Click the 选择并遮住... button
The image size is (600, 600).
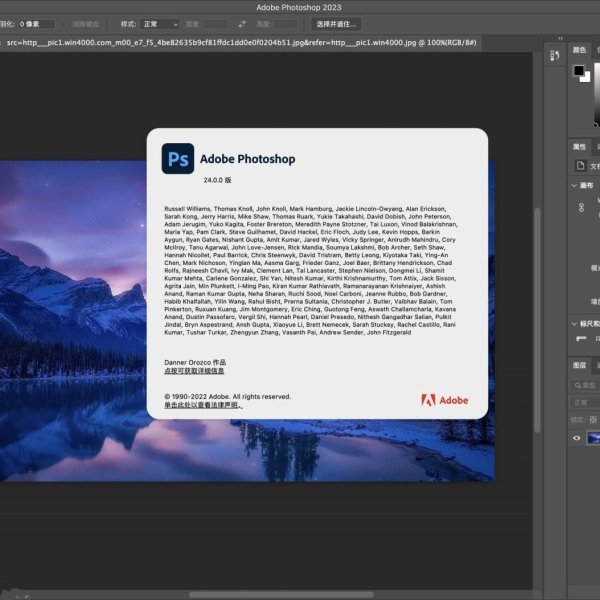pos(336,24)
